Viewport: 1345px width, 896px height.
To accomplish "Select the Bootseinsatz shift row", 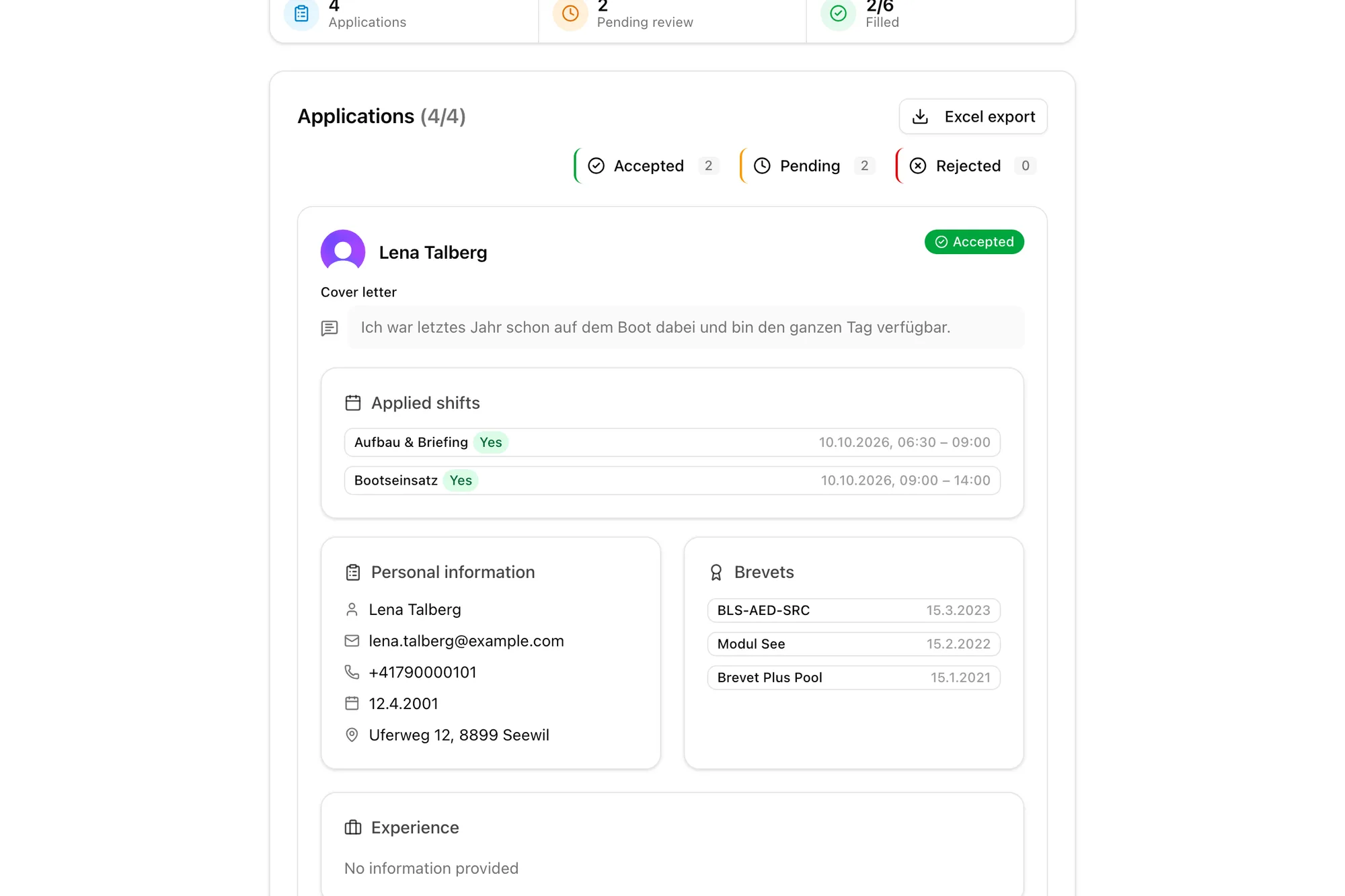I will tap(672, 481).
